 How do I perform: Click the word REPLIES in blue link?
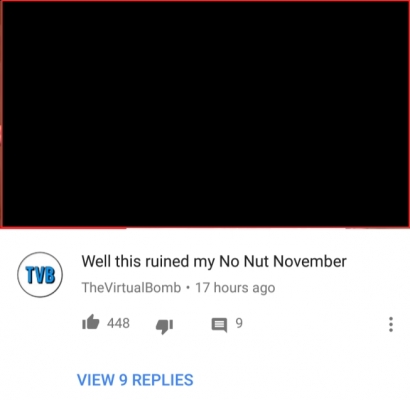pos(163,380)
